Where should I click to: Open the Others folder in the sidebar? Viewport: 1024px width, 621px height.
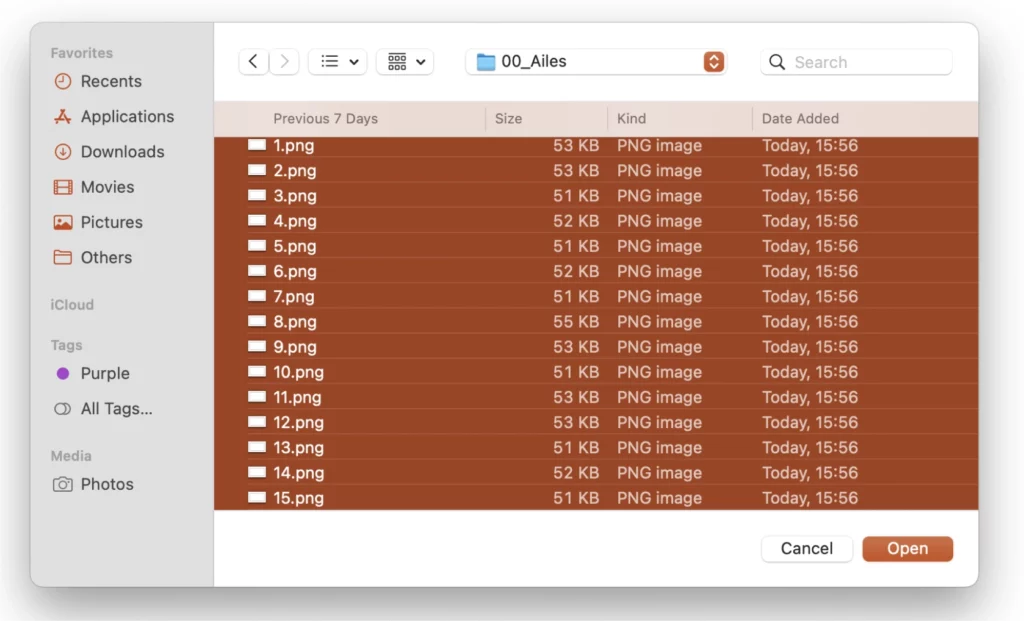tap(93, 257)
